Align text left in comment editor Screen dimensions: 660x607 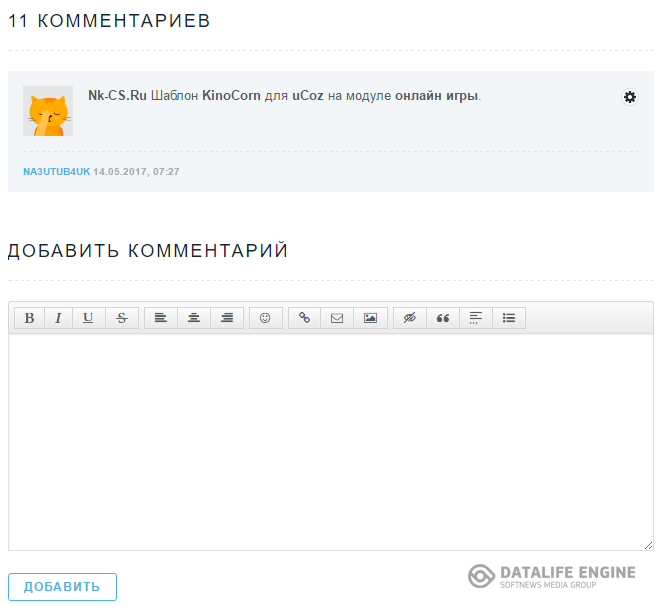161,318
